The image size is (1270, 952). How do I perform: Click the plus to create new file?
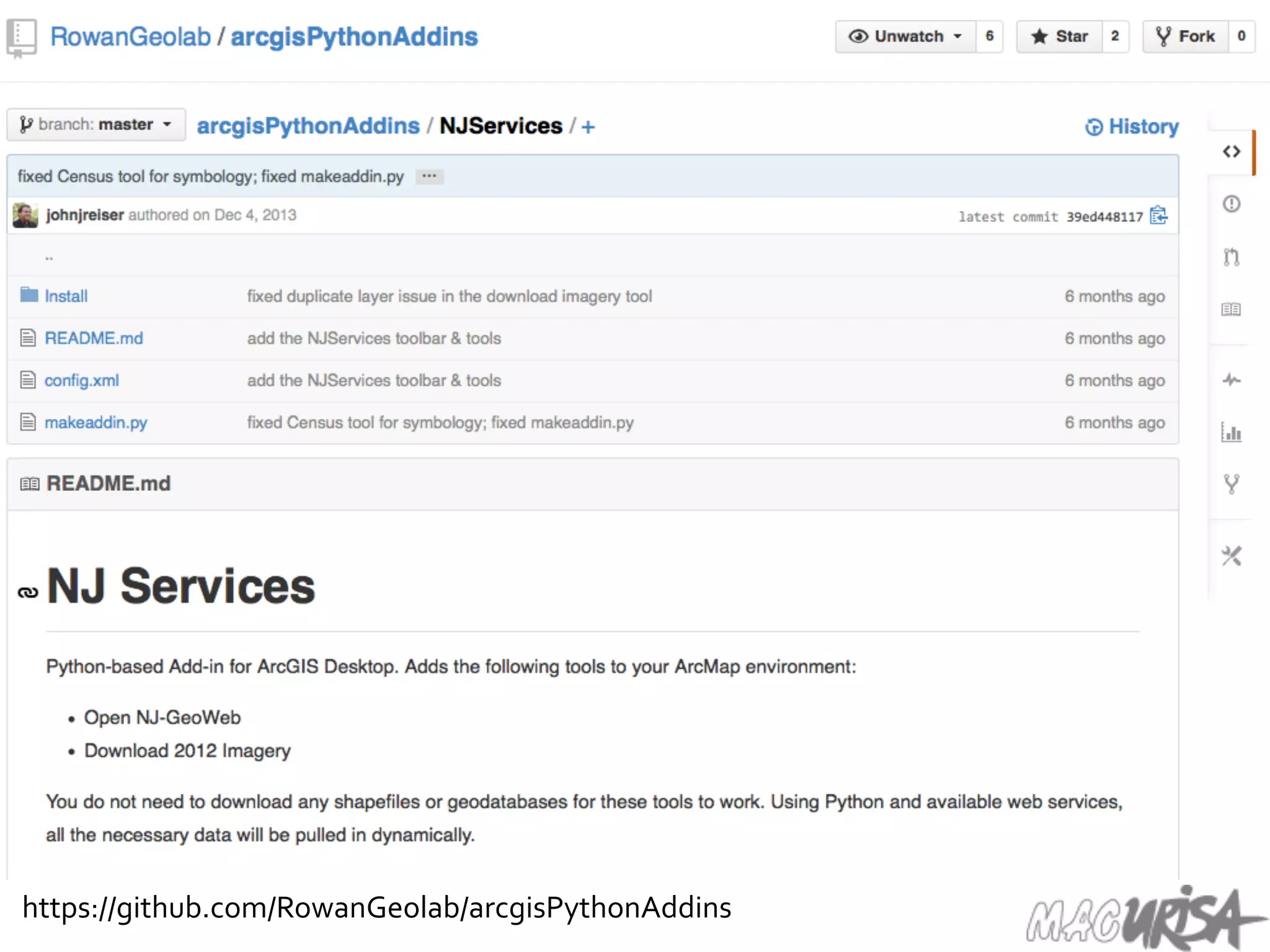[588, 127]
